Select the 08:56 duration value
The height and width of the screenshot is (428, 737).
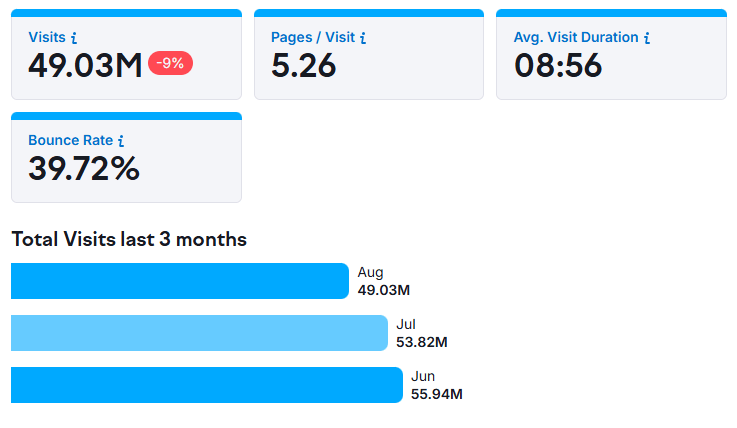[558, 65]
